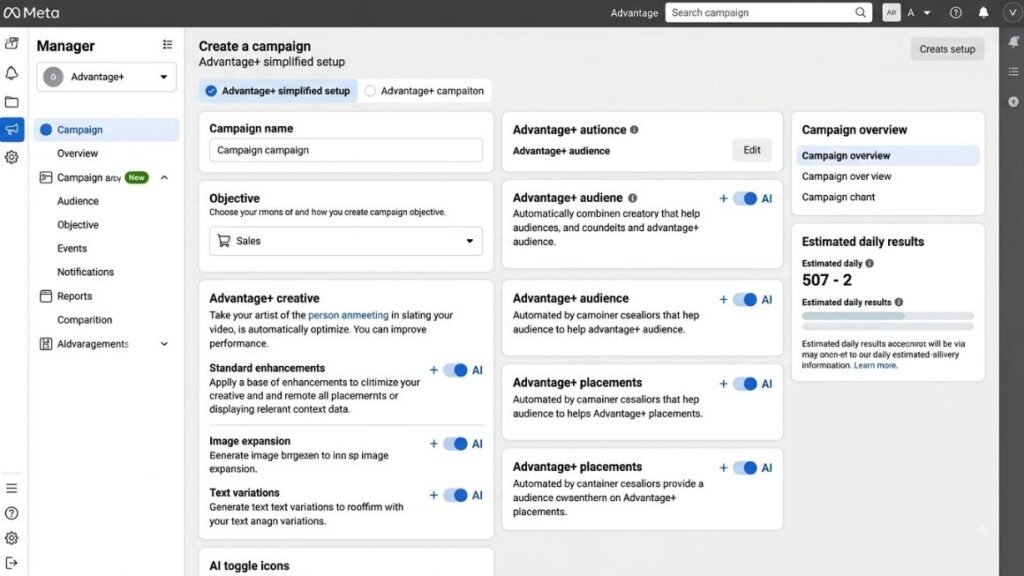The width and height of the screenshot is (1024, 576).
Task: Click the right rail list icon
Action: click(1014, 72)
